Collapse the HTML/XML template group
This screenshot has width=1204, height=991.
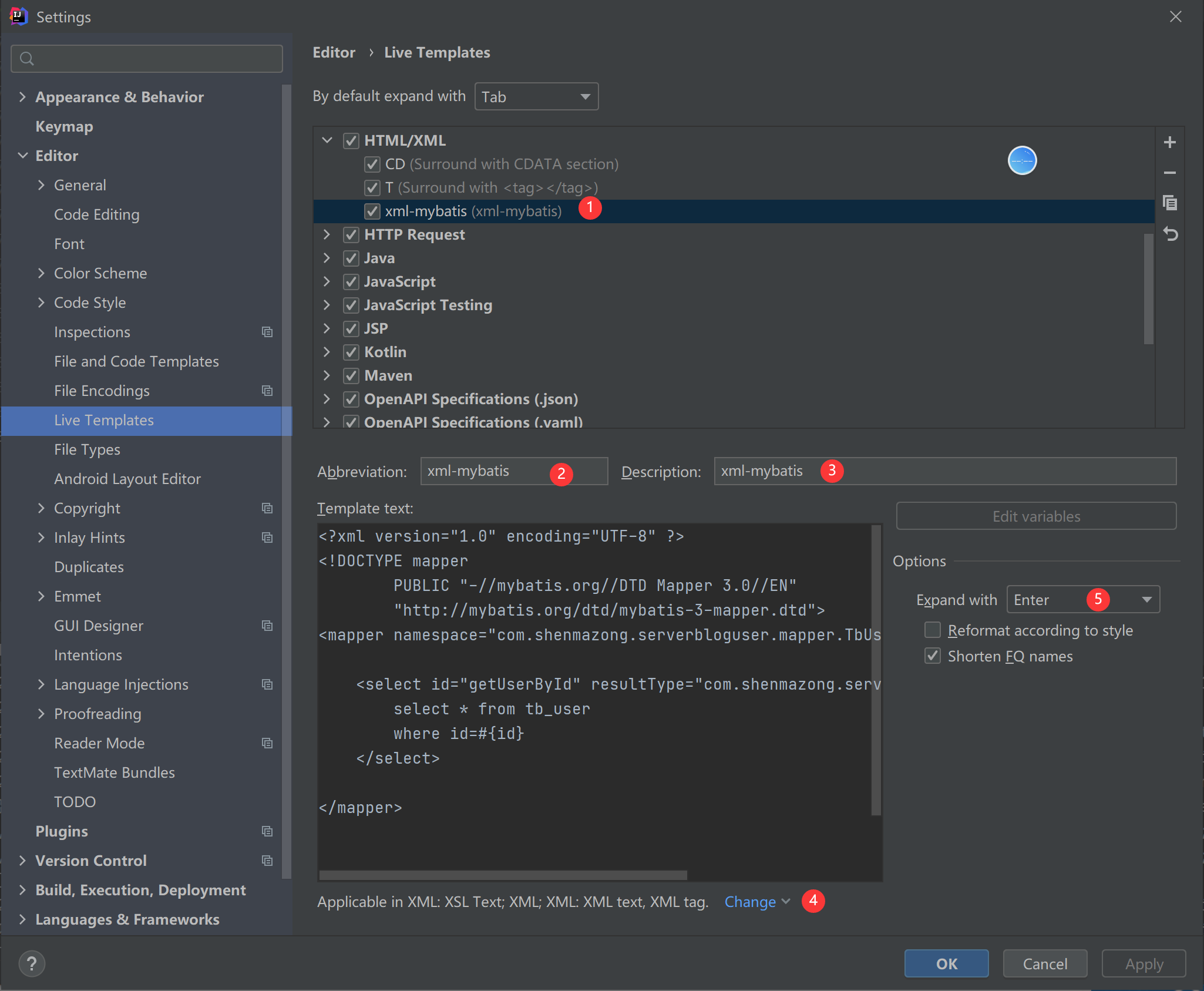click(327, 140)
